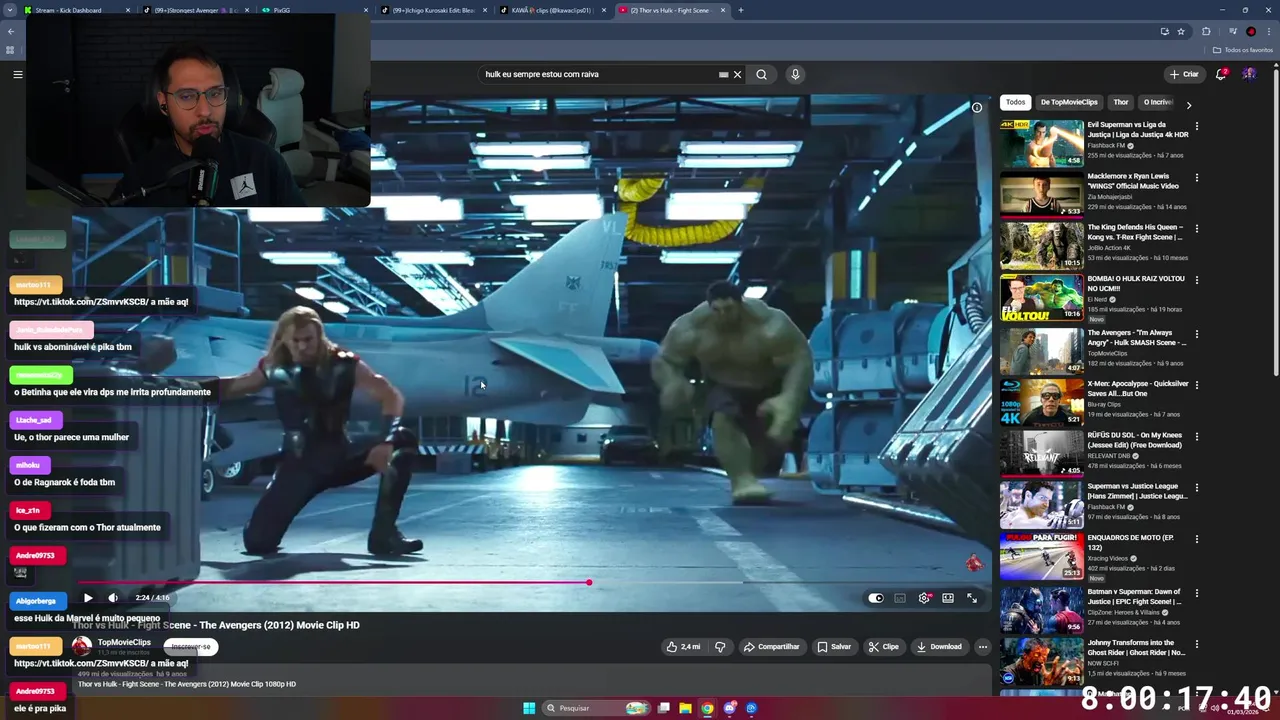
Task: Open a new browser tab with plus
Action: pyautogui.click(x=741, y=10)
